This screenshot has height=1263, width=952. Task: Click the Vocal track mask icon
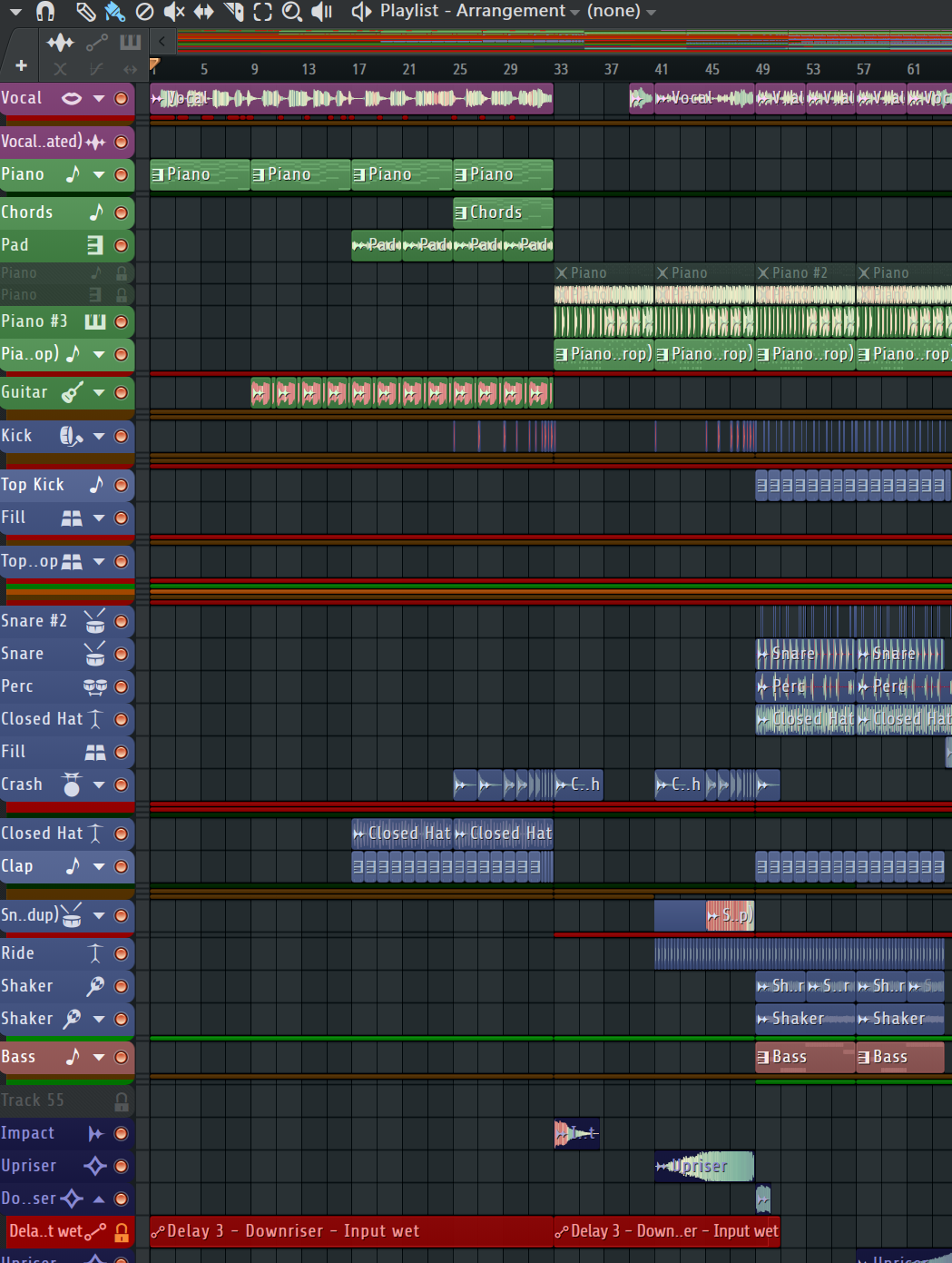coord(72,98)
